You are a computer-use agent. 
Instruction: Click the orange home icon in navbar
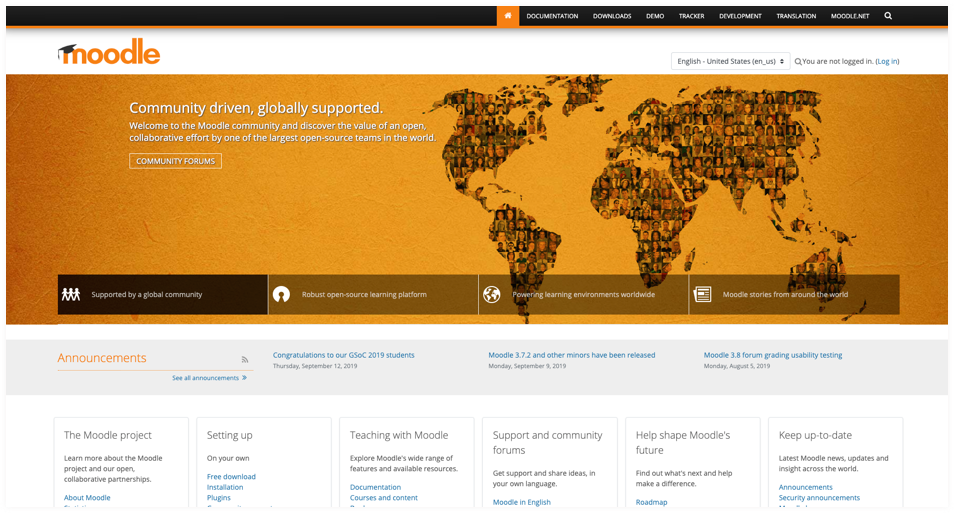[508, 16]
